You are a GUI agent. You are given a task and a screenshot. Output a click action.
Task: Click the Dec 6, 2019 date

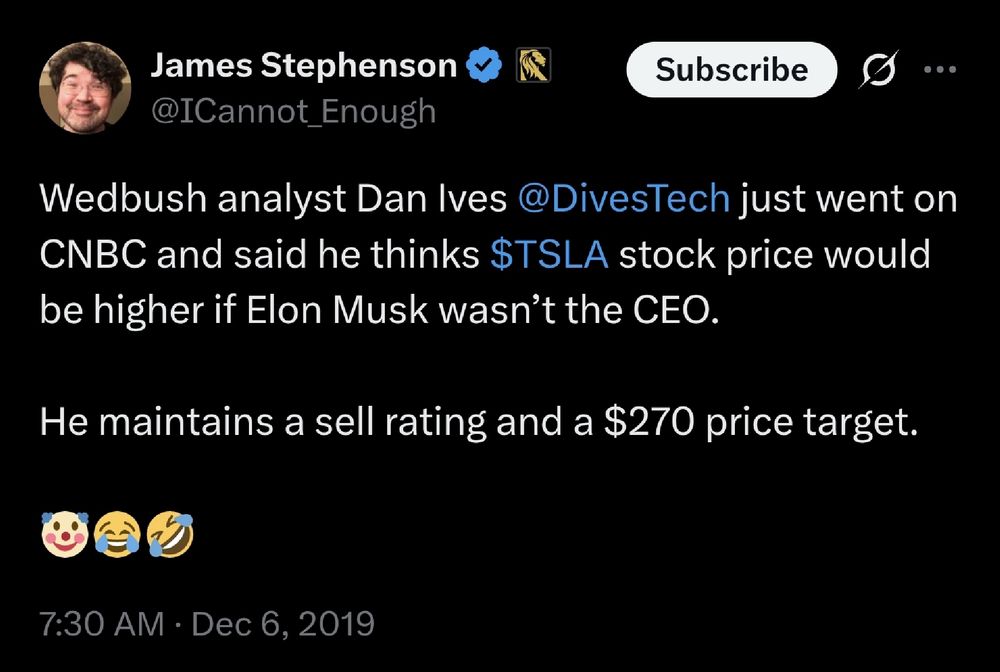[282, 624]
